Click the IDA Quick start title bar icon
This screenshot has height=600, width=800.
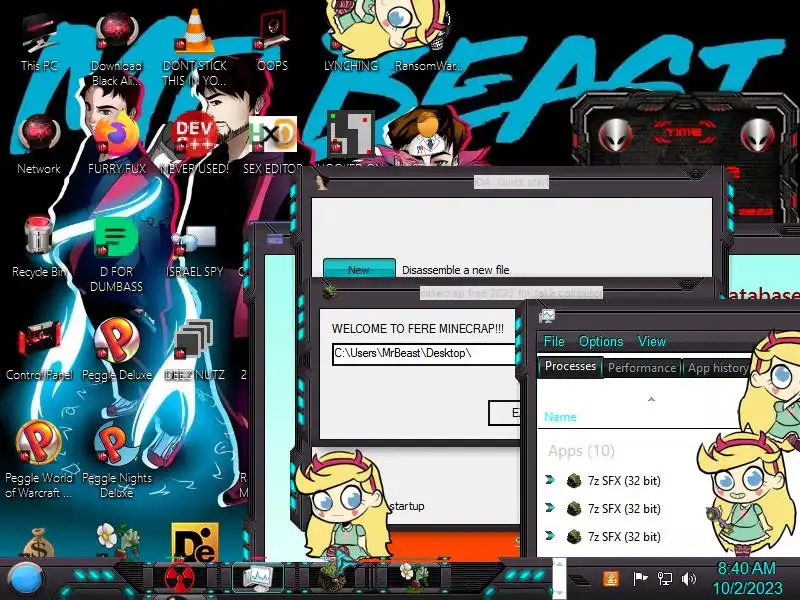pyautogui.click(x=321, y=181)
